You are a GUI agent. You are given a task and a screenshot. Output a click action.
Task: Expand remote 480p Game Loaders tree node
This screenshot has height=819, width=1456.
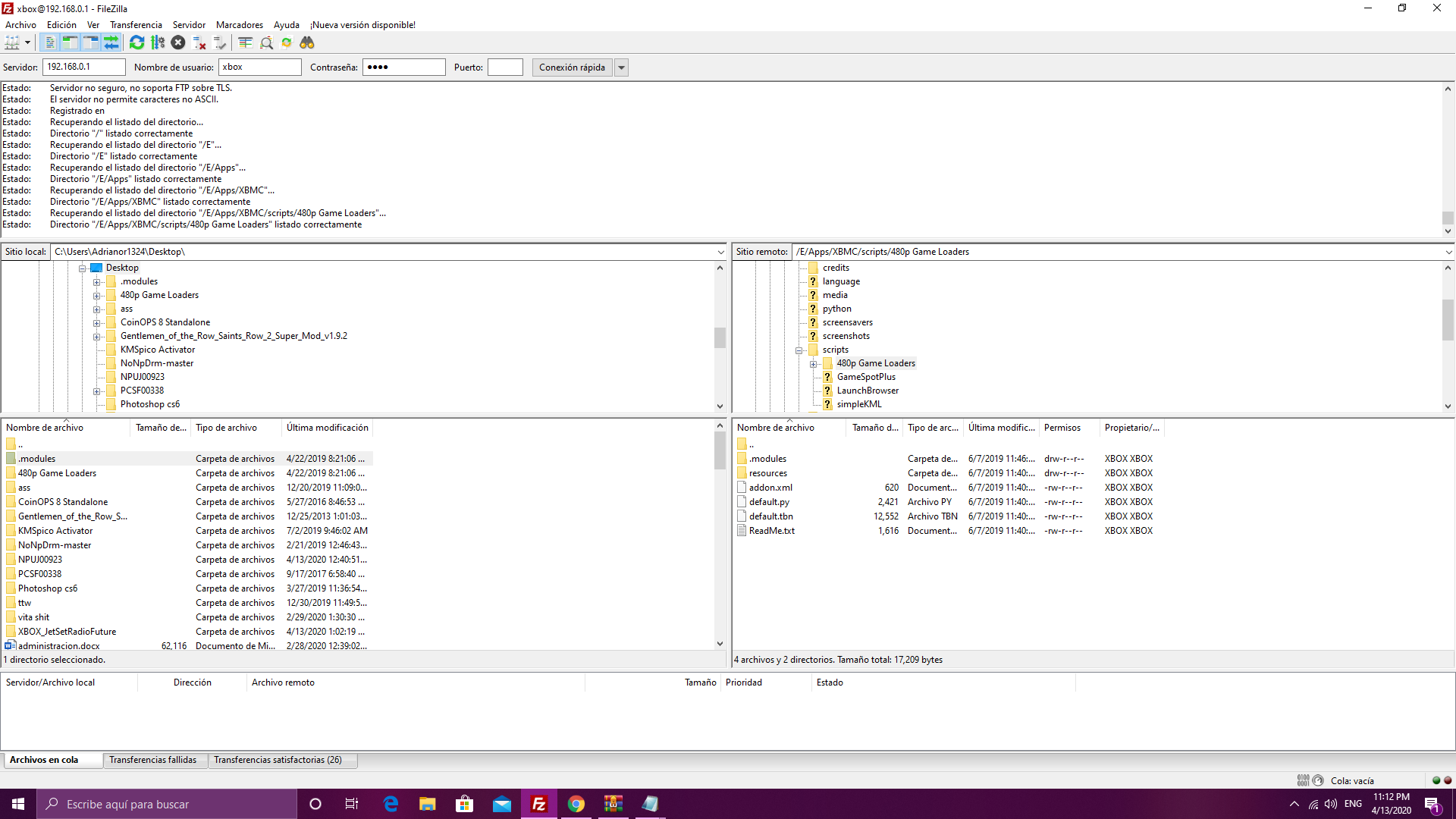click(814, 364)
